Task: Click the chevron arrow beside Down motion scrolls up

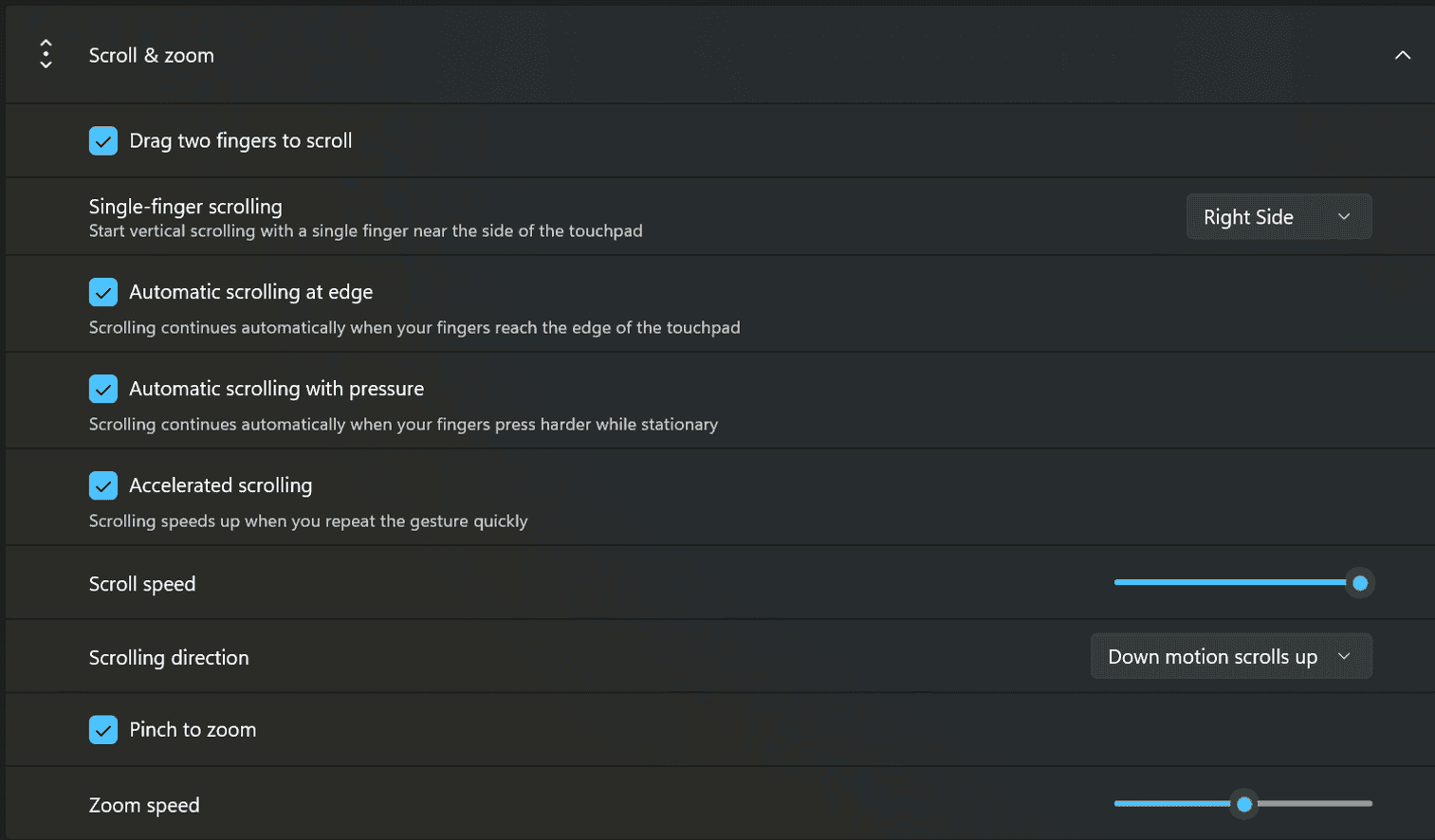Action: coord(1344,656)
